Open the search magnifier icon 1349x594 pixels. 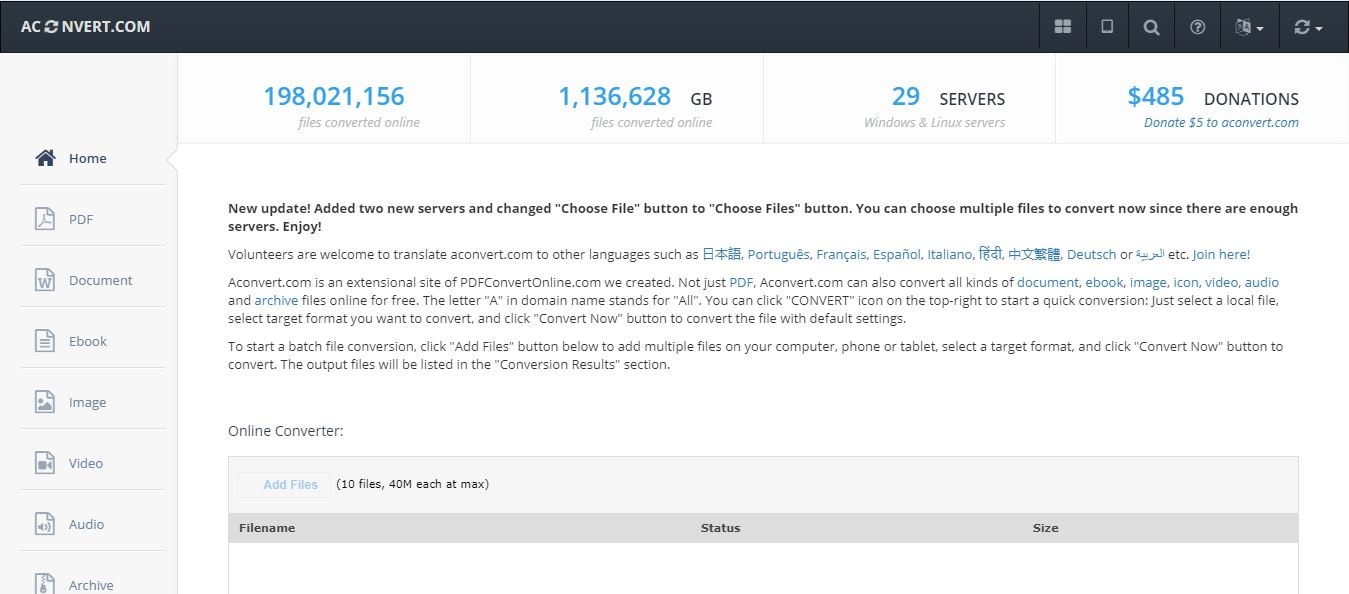[1152, 27]
